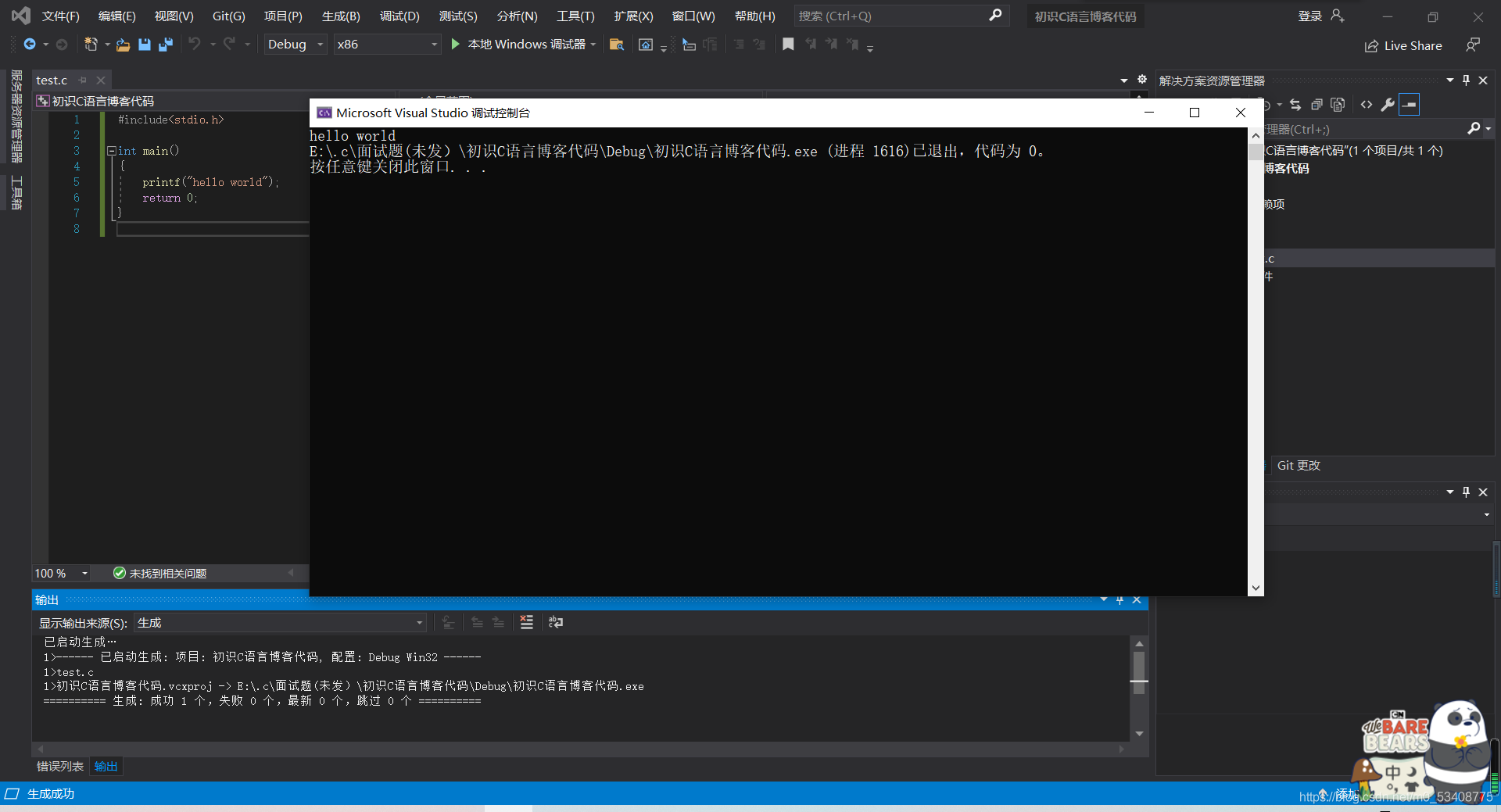Pin the Solution Explorer panel
This screenshot has width=1501, height=812.
1467,80
